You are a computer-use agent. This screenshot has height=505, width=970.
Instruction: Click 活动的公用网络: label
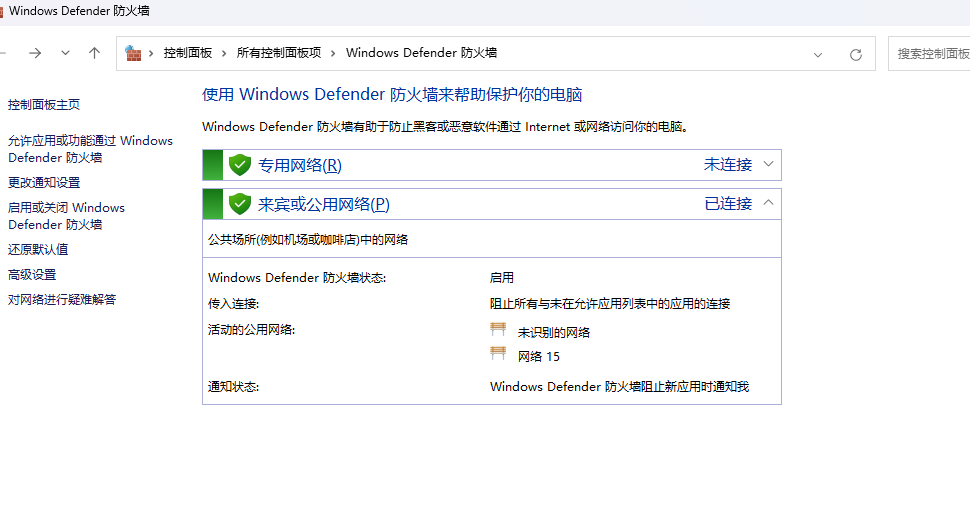click(251, 330)
